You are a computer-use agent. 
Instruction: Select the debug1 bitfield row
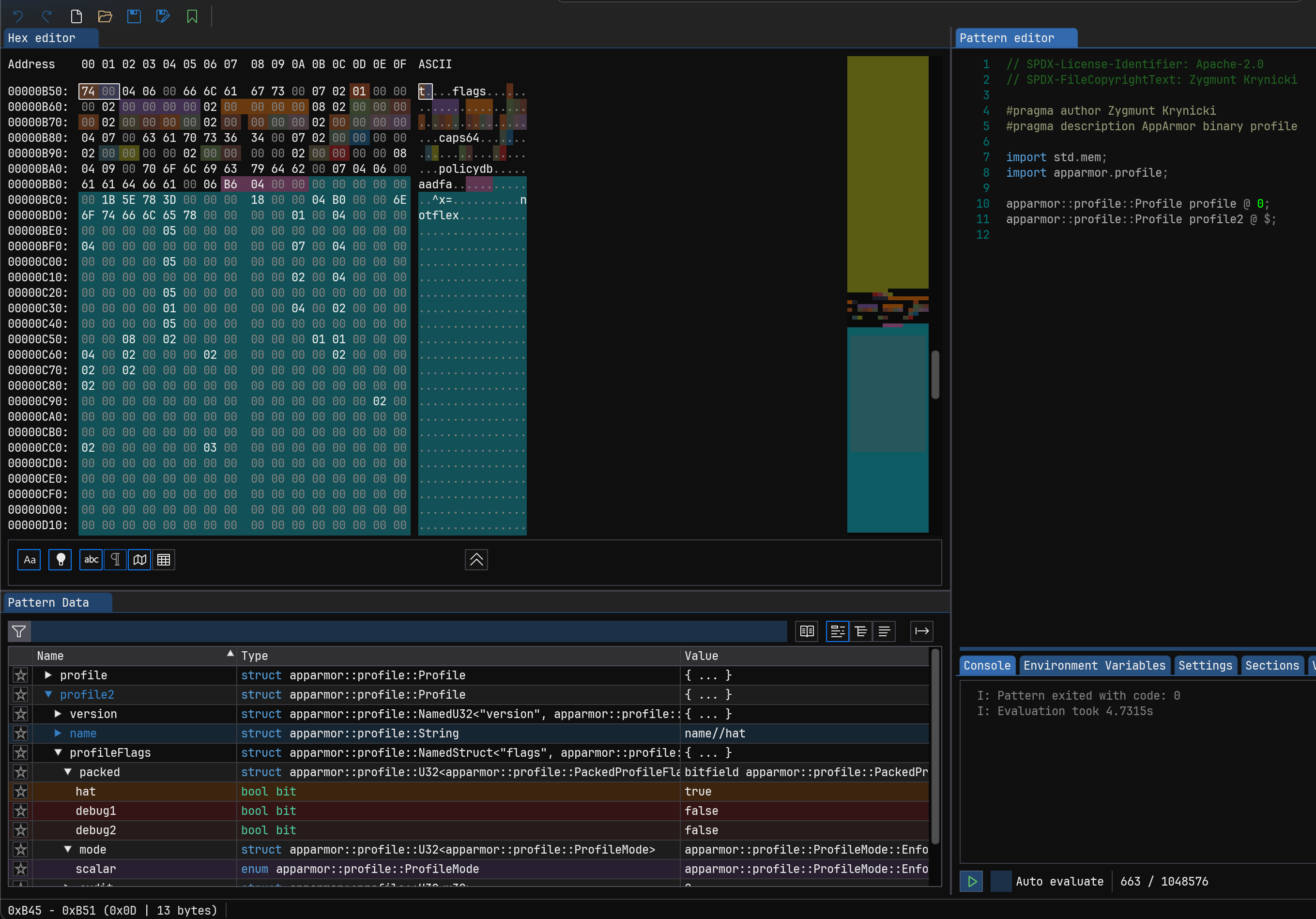(x=470, y=811)
